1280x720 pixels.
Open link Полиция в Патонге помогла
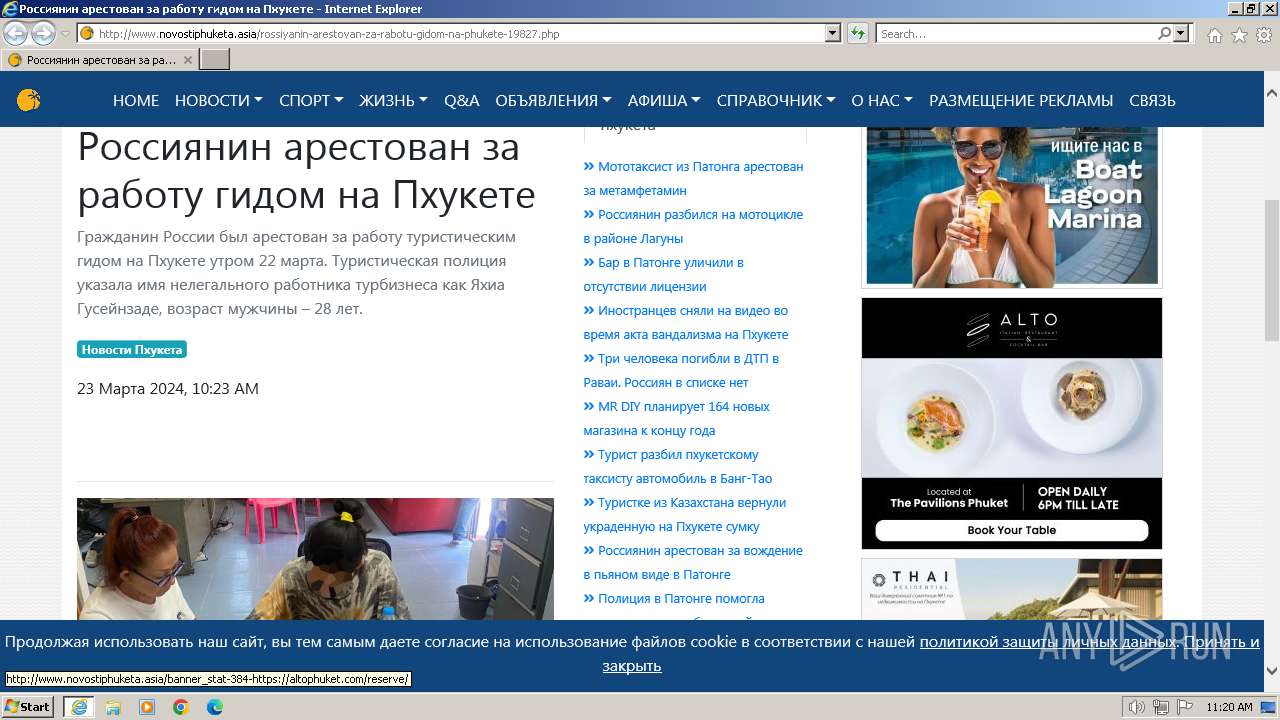point(674,598)
